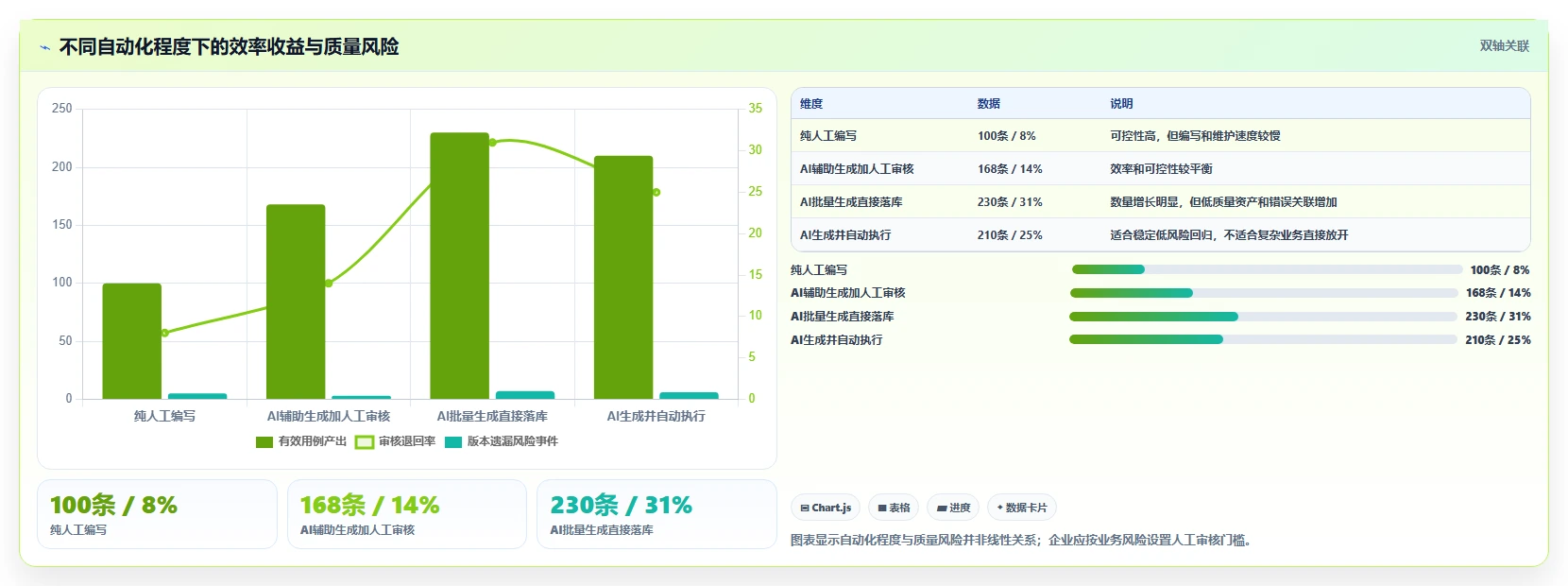Click the teal risk bar for AI批量生成直接落库

[525, 395]
